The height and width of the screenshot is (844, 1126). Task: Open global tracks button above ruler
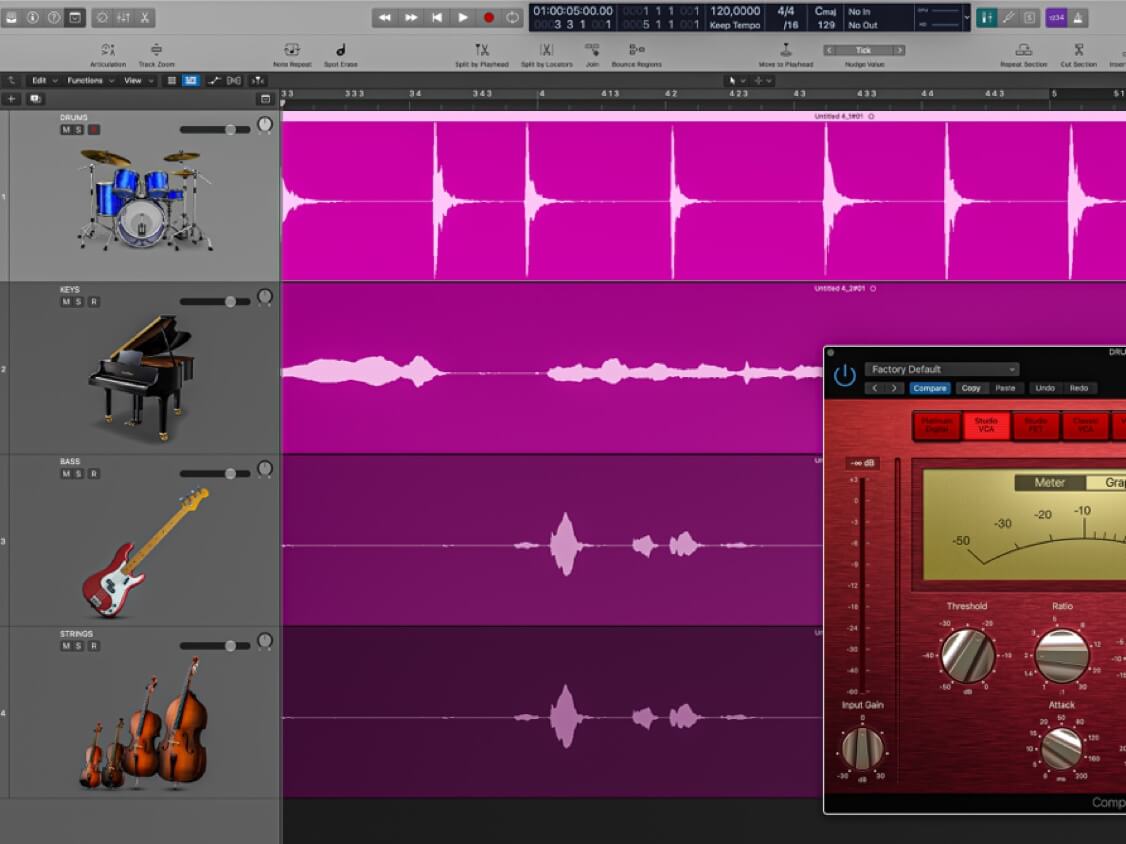pos(265,99)
